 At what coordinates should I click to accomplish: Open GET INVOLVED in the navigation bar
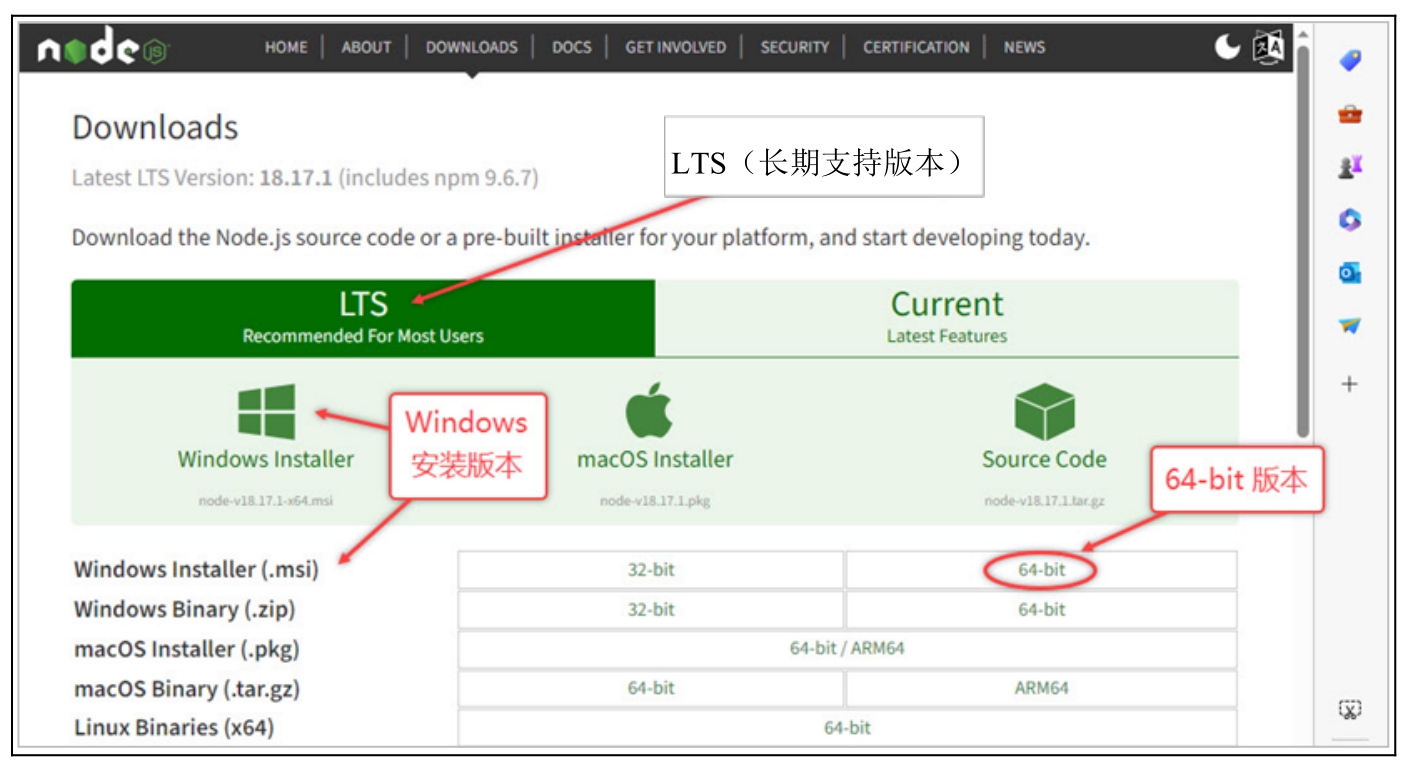(x=676, y=47)
